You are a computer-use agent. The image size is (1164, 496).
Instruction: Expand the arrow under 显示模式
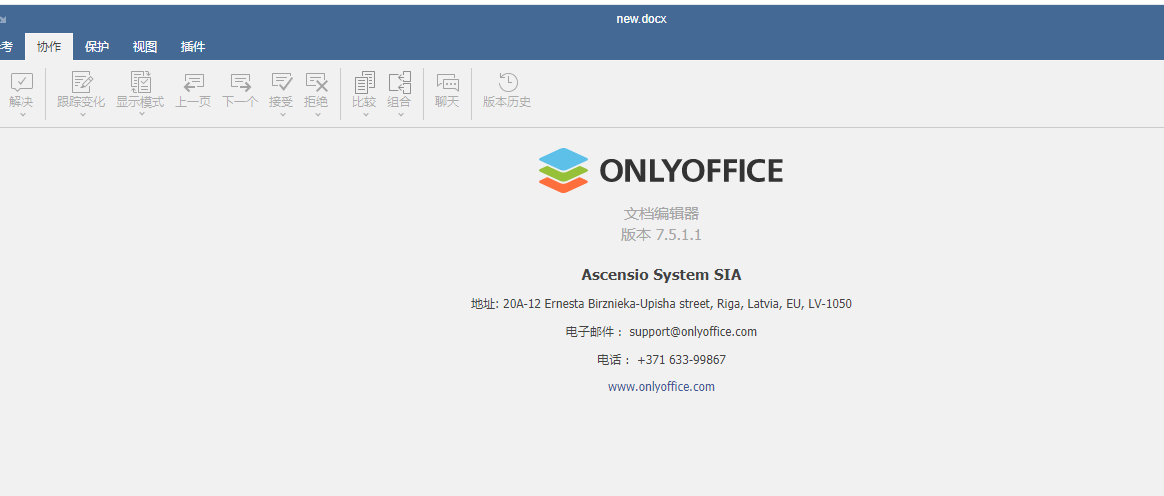tap(140, 114)
